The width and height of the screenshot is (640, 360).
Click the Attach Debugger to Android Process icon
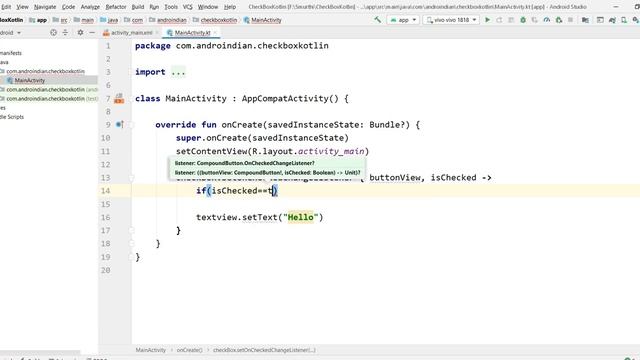tap(559, 20)
